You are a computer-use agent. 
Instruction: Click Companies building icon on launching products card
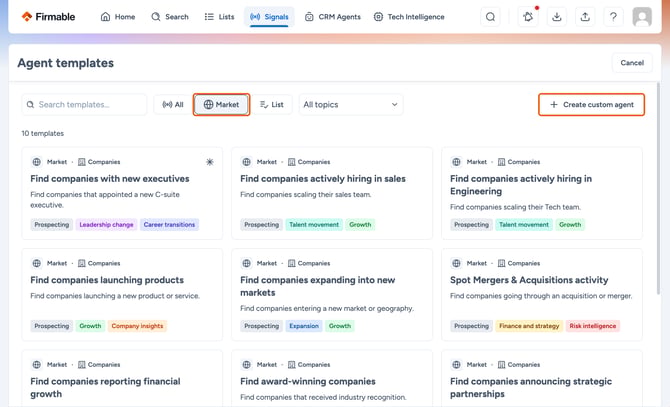pyautogui.click(x=82, y=263)
